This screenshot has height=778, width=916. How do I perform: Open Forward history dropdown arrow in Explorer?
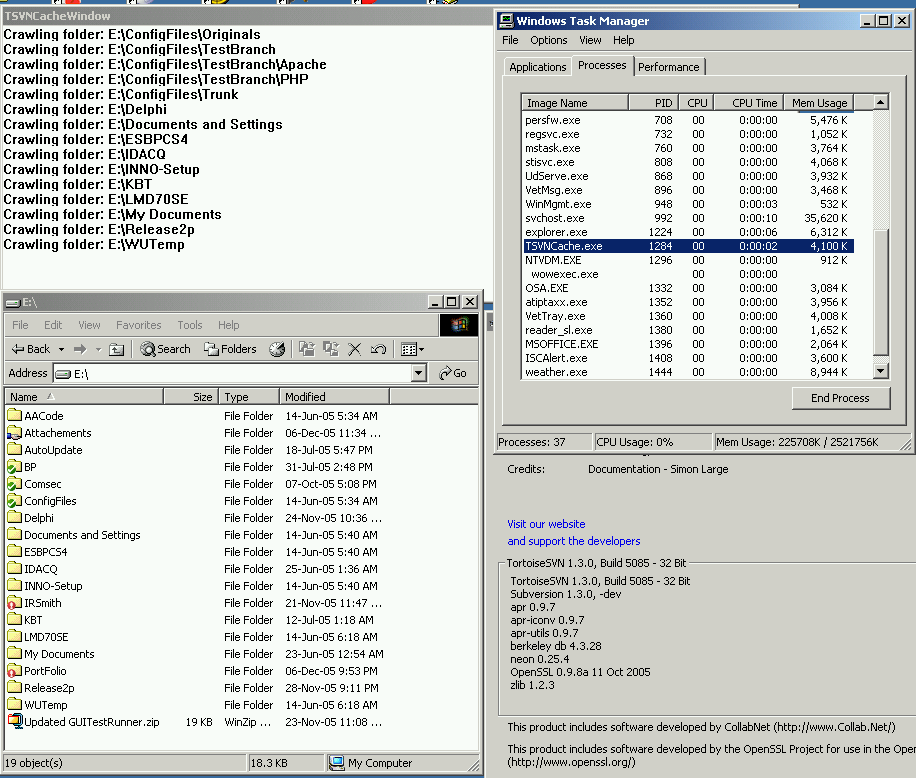(x=98, y=349)
